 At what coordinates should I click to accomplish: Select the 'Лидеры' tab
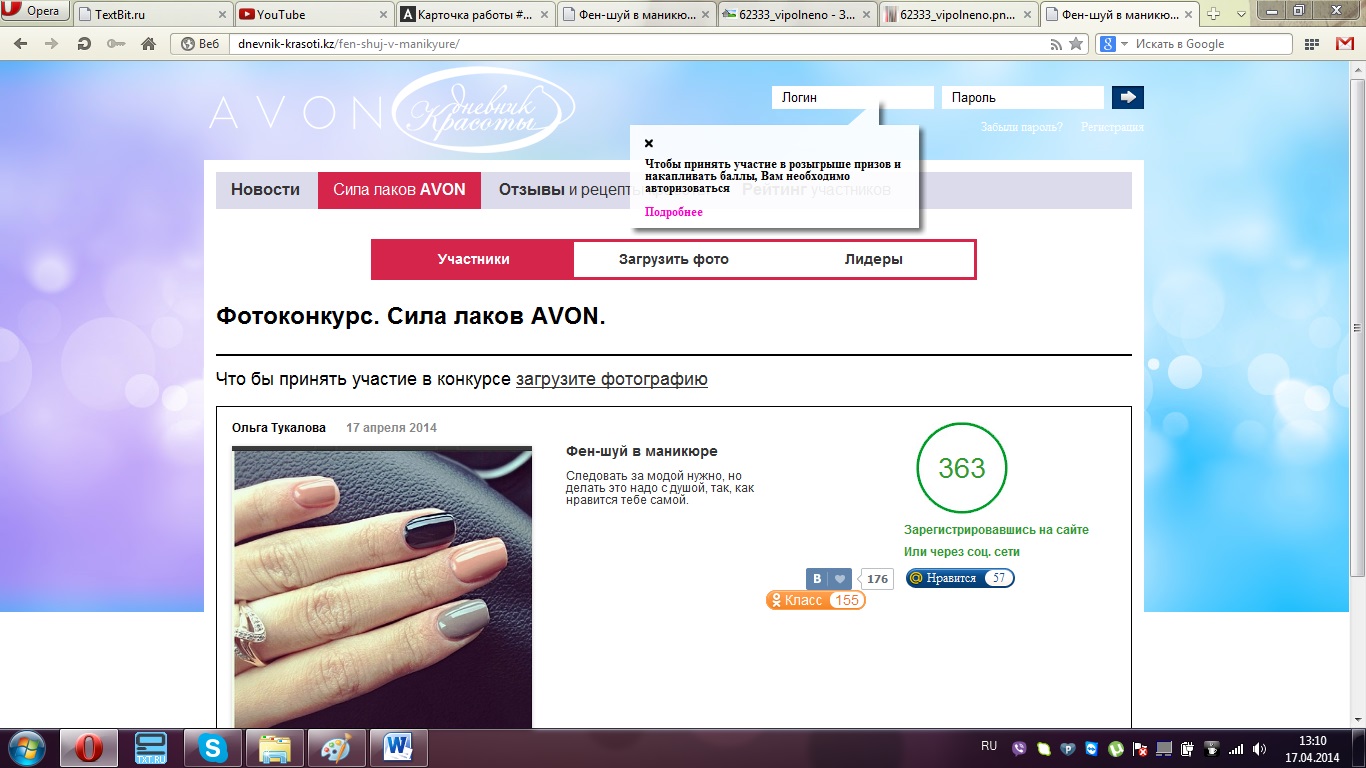coord(873,259)
